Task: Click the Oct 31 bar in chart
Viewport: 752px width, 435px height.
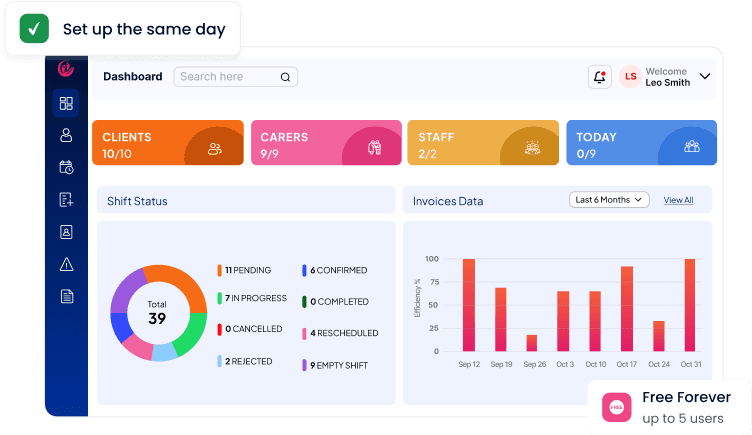Action: coord(690,305)
